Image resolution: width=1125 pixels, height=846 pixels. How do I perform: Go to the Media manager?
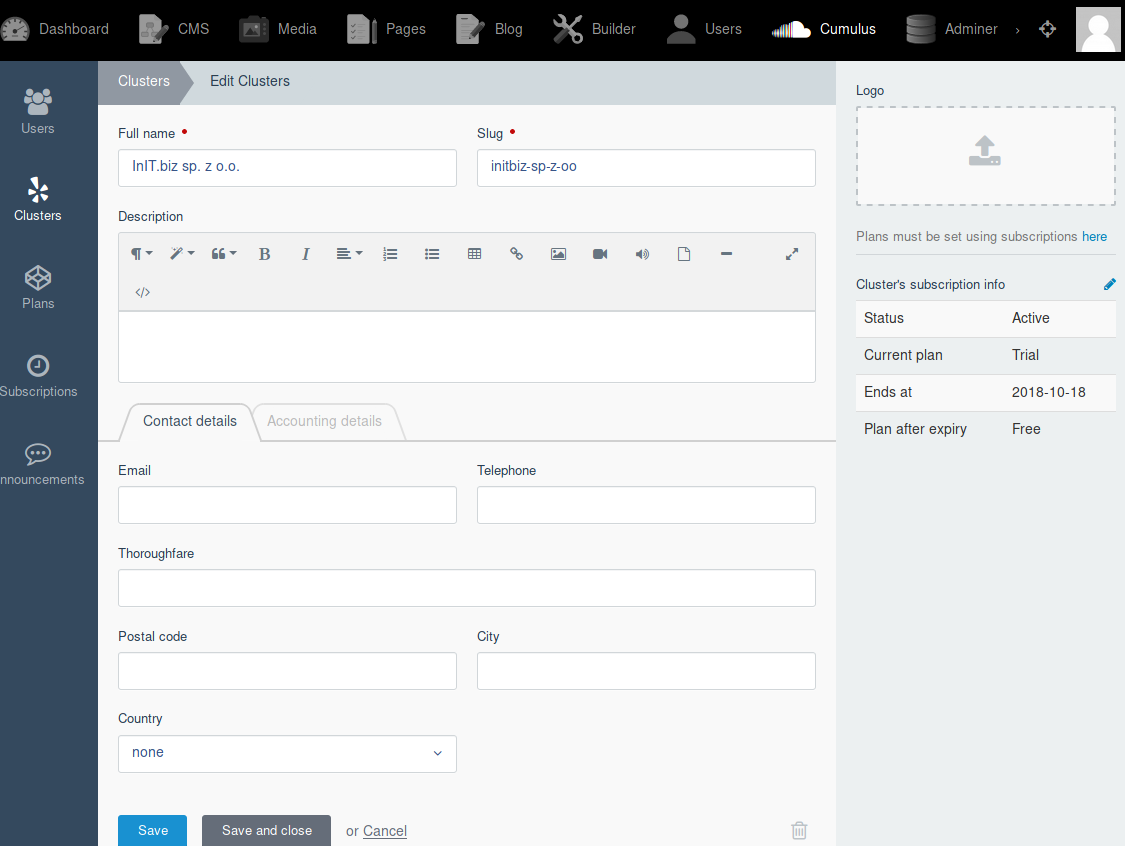tap(278, 29)
